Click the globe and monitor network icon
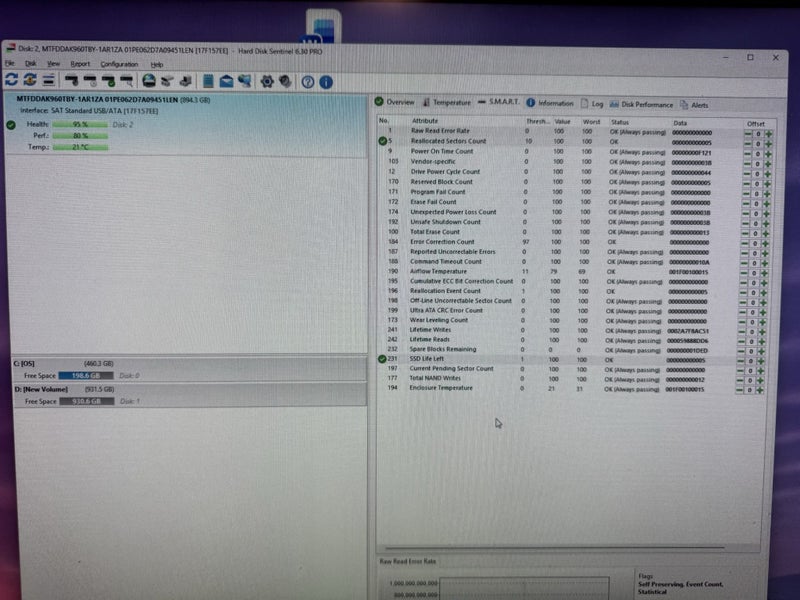 click(245, 81)
